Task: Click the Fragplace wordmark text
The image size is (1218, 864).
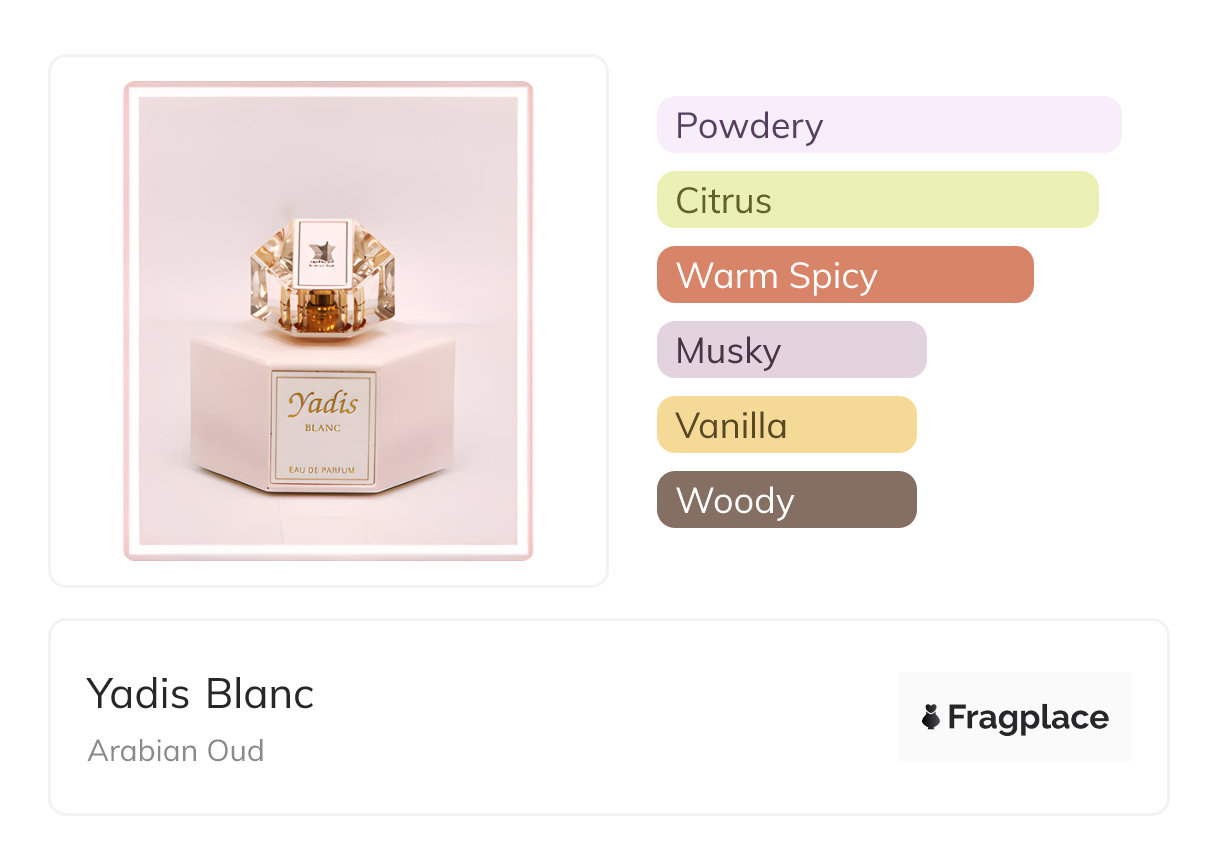Action: (1028, 717)
